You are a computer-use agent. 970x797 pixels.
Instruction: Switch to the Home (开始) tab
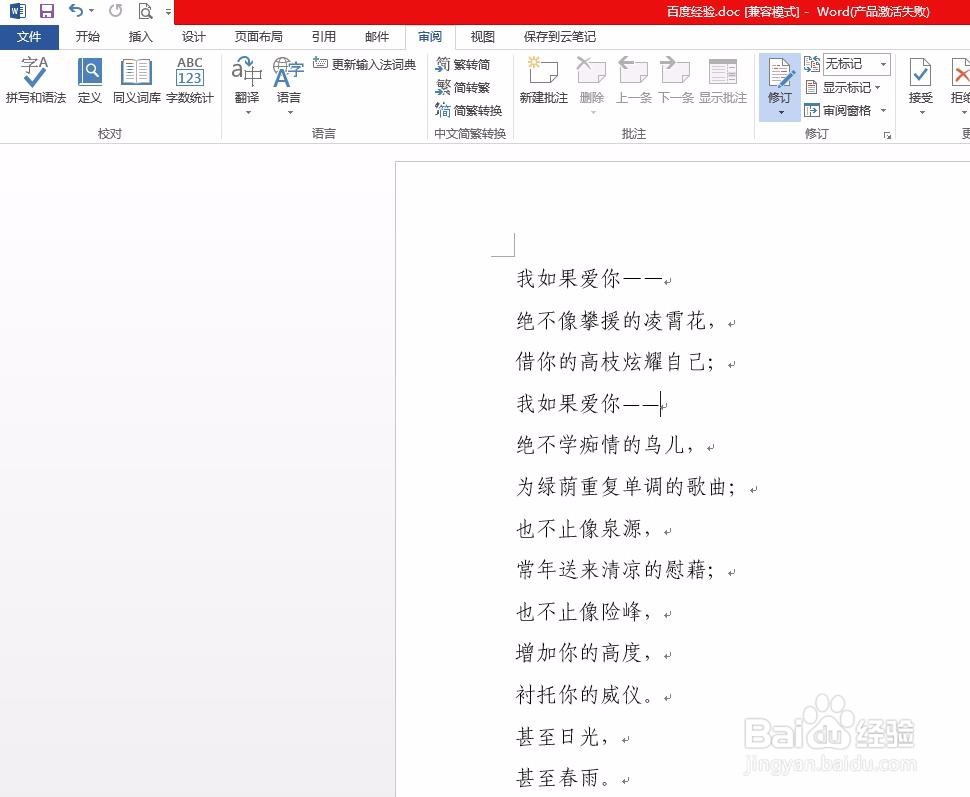88,37
